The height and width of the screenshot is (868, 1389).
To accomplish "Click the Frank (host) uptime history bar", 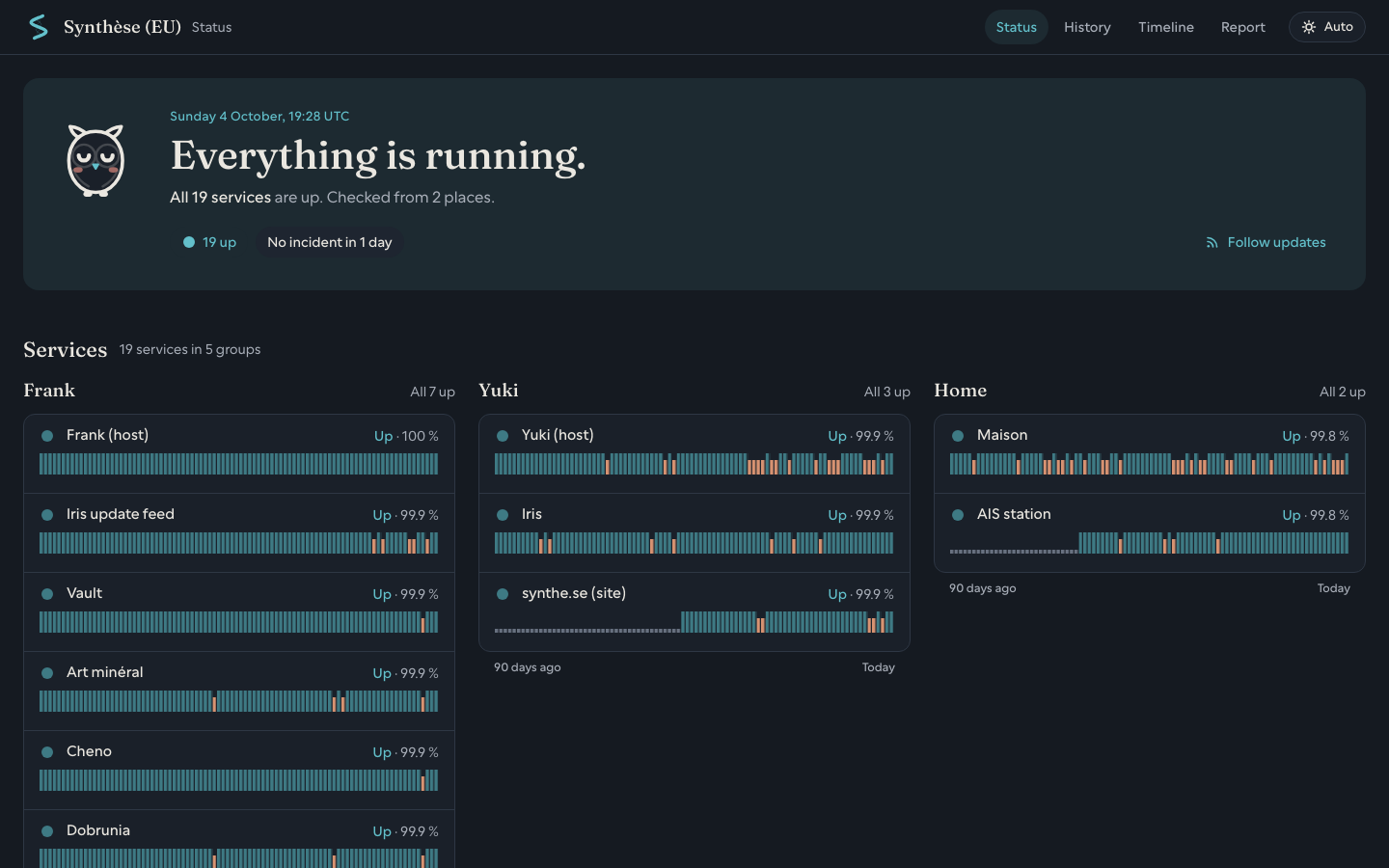I will point(238,464).
